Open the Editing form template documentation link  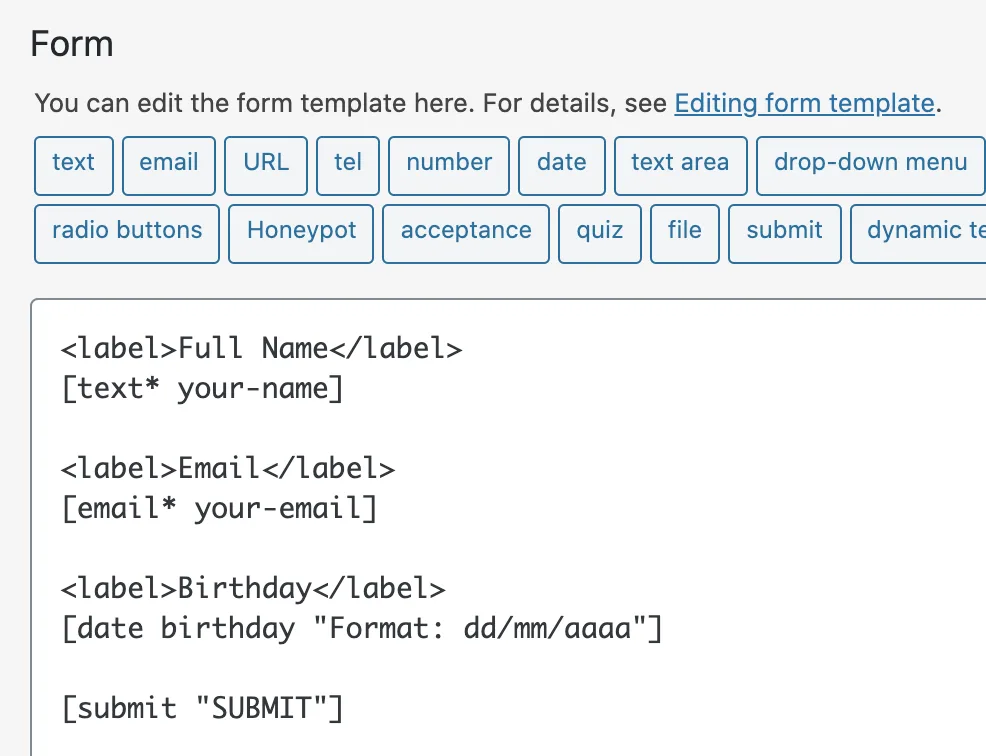(804, 103)
